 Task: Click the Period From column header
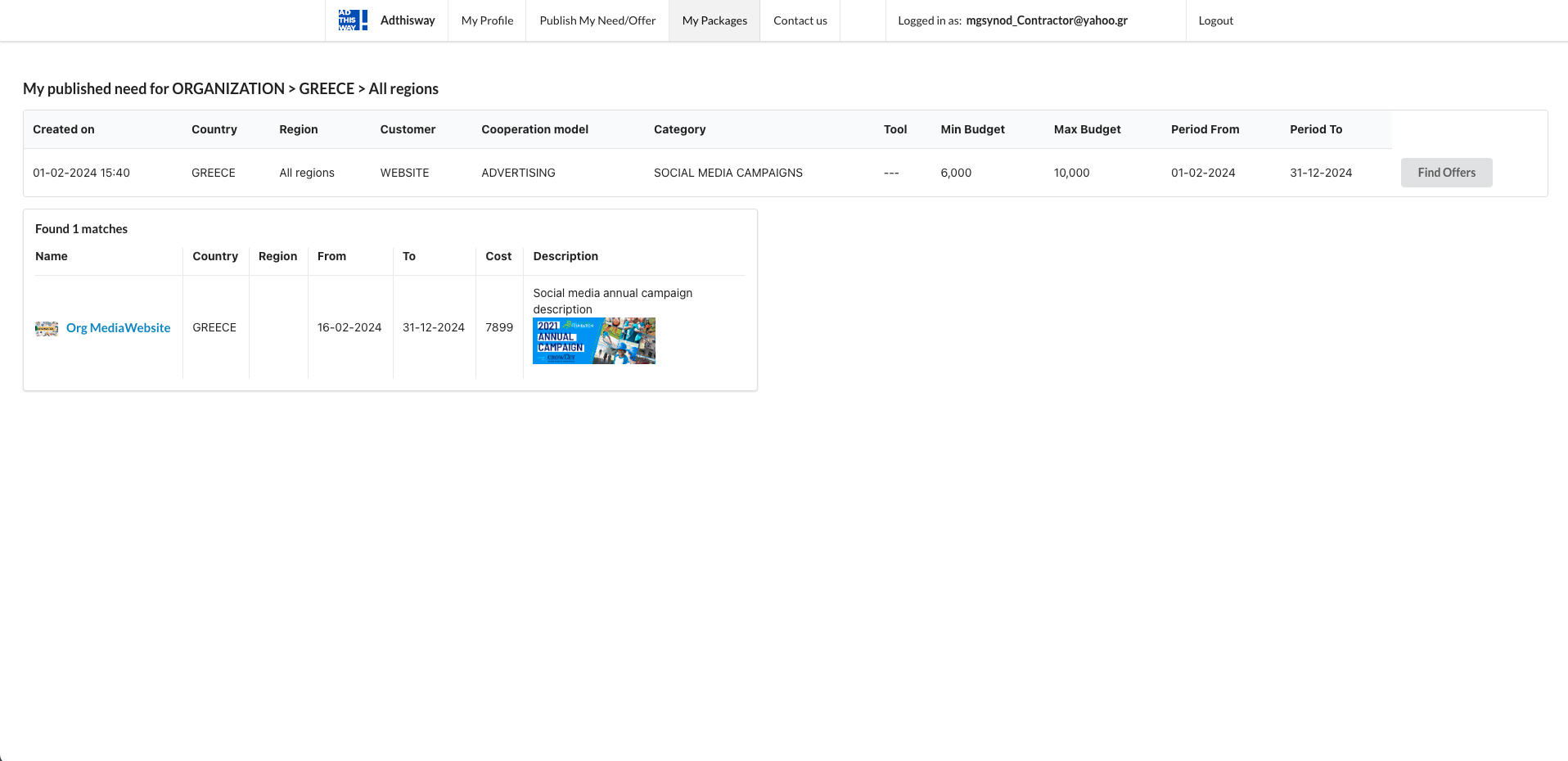(1205, 129)
